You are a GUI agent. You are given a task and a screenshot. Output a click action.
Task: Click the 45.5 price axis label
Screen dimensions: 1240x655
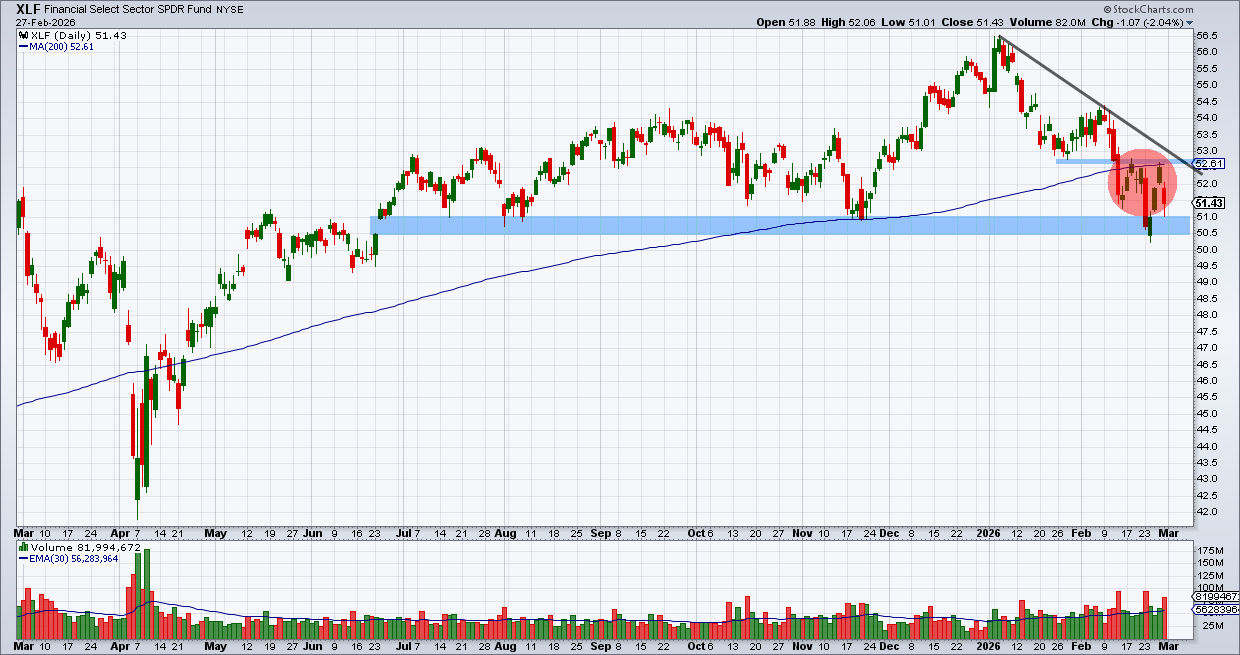tap(1206, 397)
